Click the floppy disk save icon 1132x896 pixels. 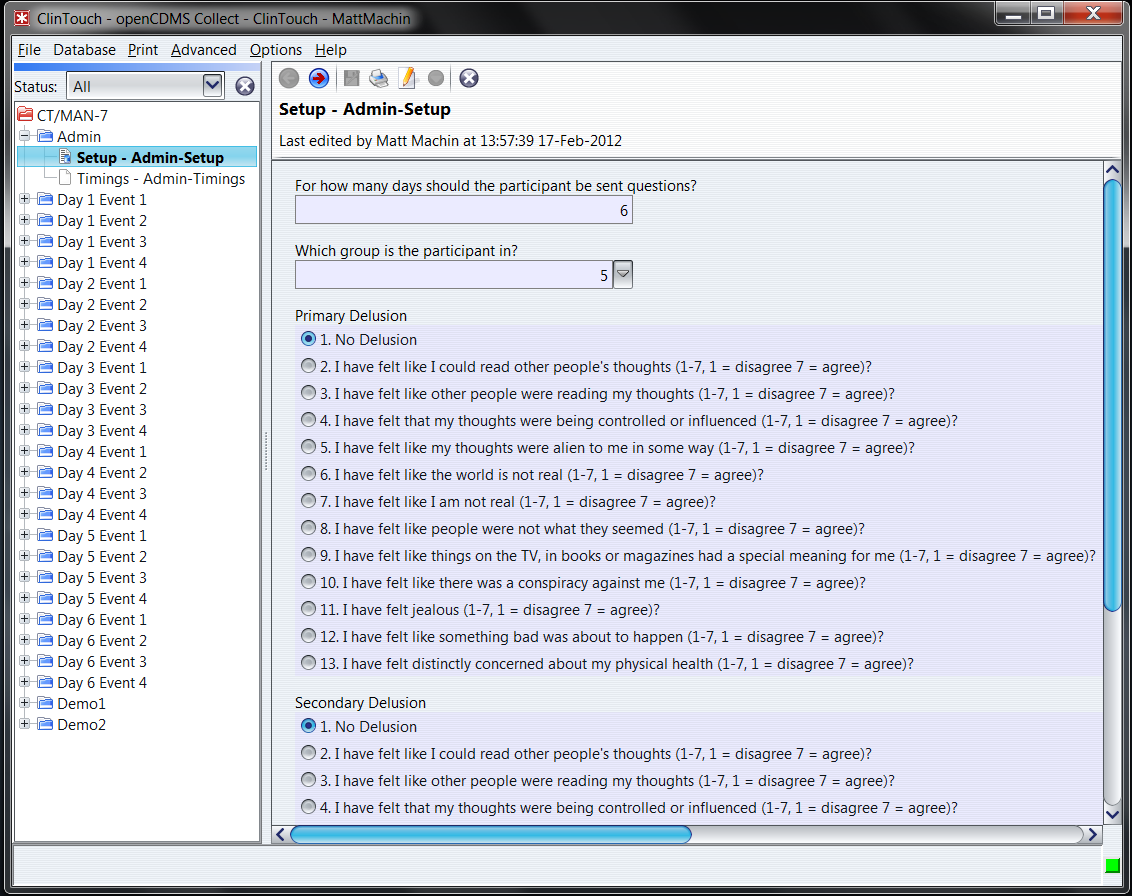351,78
